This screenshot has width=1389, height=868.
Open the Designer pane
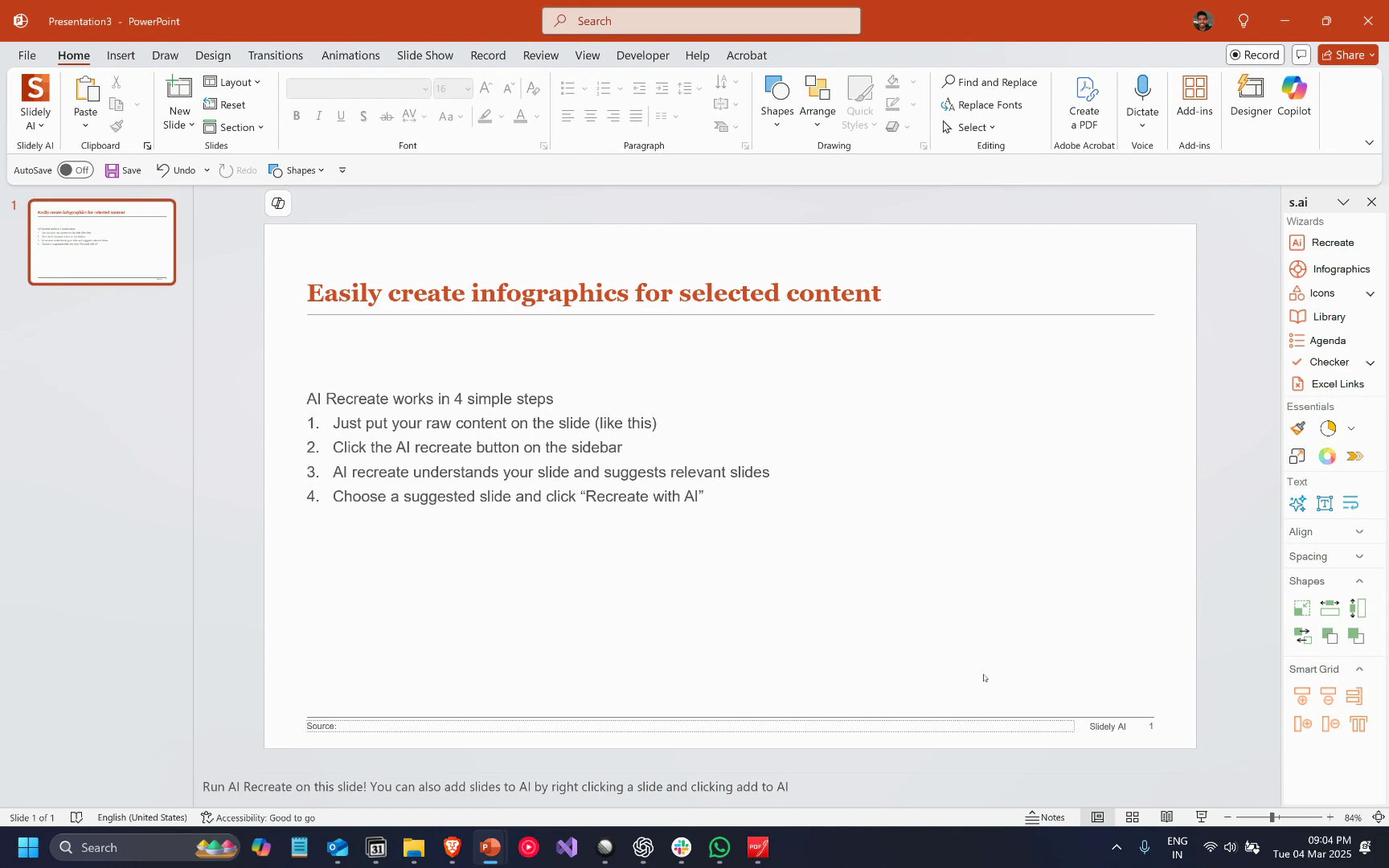(x=1251, y=96)
